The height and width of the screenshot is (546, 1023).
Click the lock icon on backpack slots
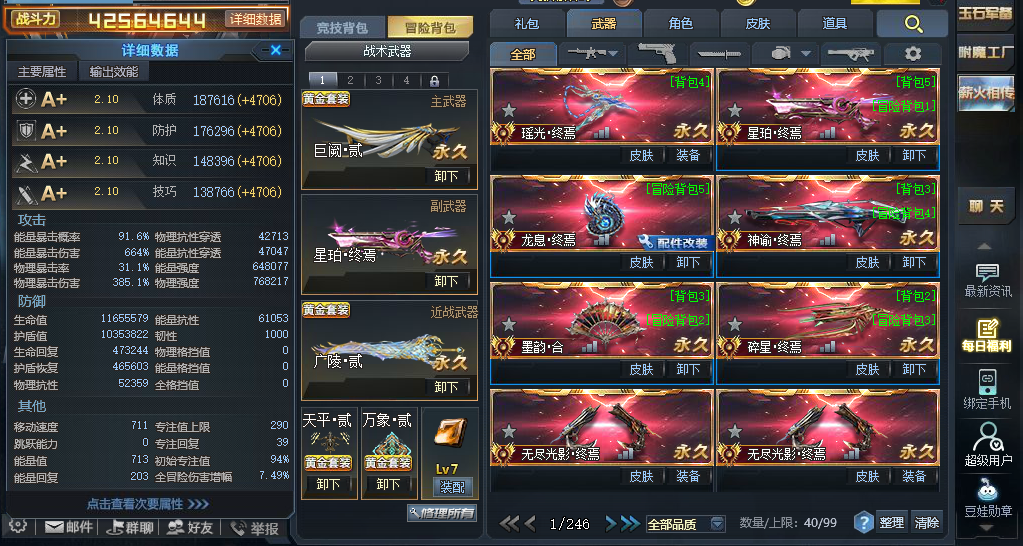[434, 81]
